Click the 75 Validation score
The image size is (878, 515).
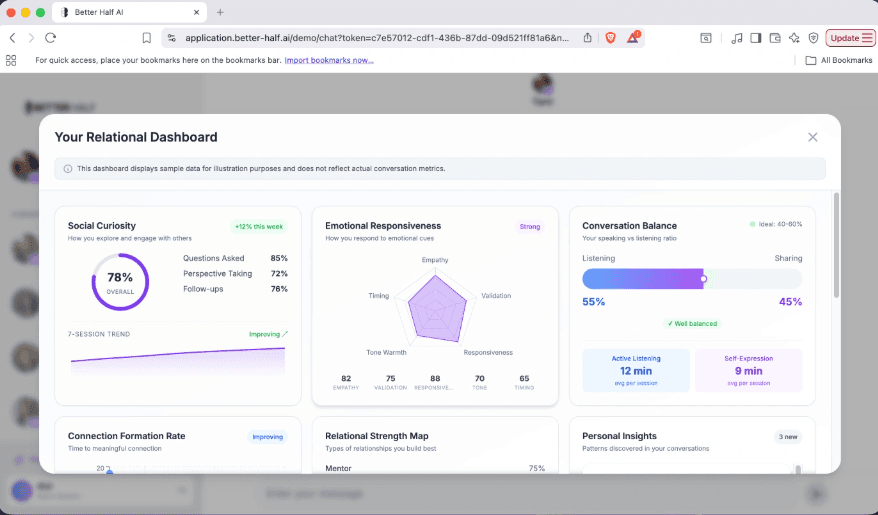390,382
